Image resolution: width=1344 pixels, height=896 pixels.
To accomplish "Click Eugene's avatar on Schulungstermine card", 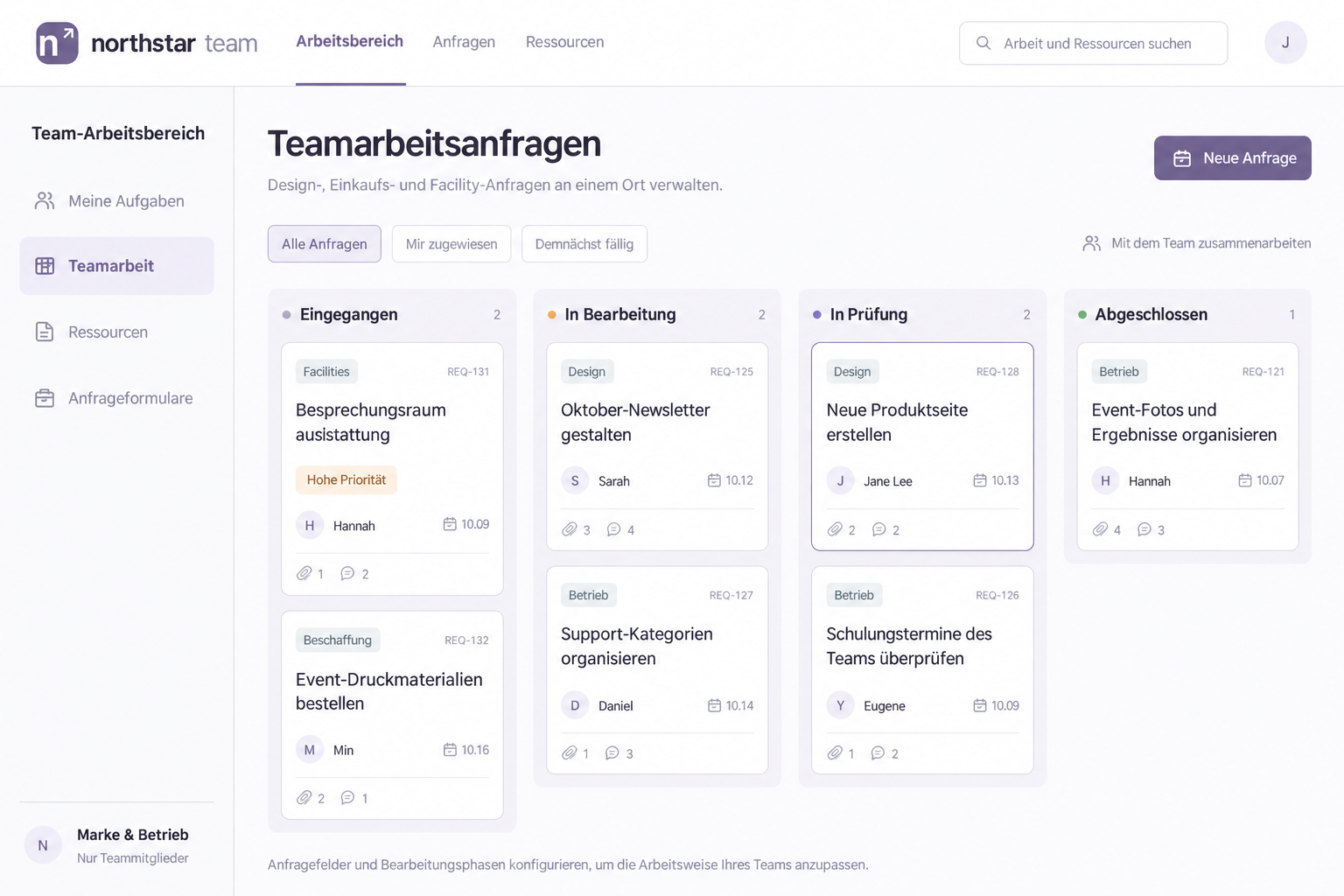I will (x=841, y=705).
